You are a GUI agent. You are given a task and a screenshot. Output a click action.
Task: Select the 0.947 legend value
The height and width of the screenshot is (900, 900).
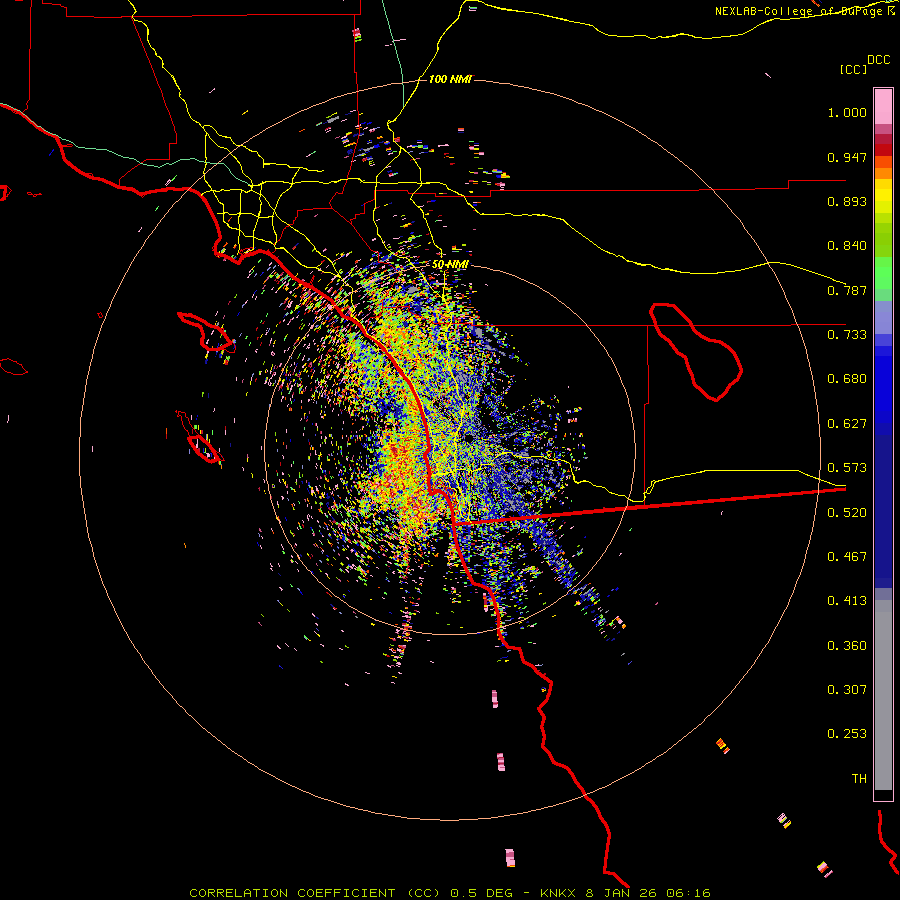847,157
